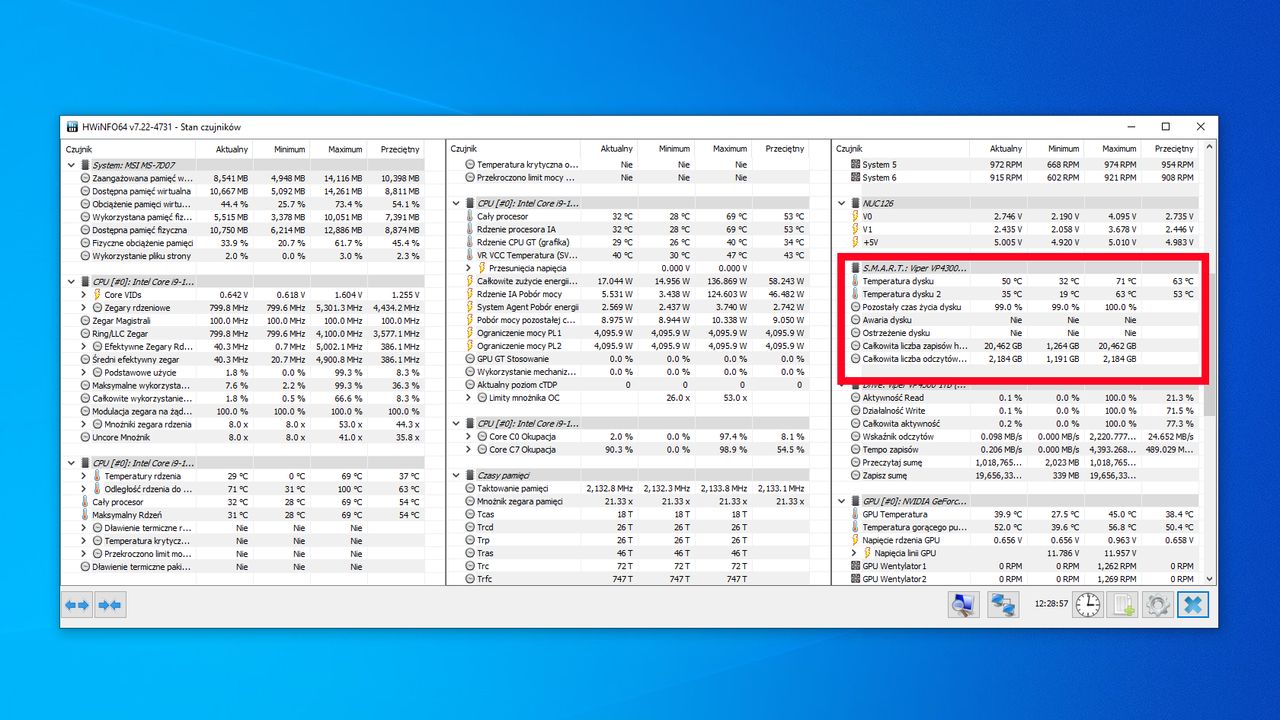The height and width of the screenshot is (720, 1280).
Task: Select Całkowita liczba odczytów row
Action: [x=1017, y=359]
